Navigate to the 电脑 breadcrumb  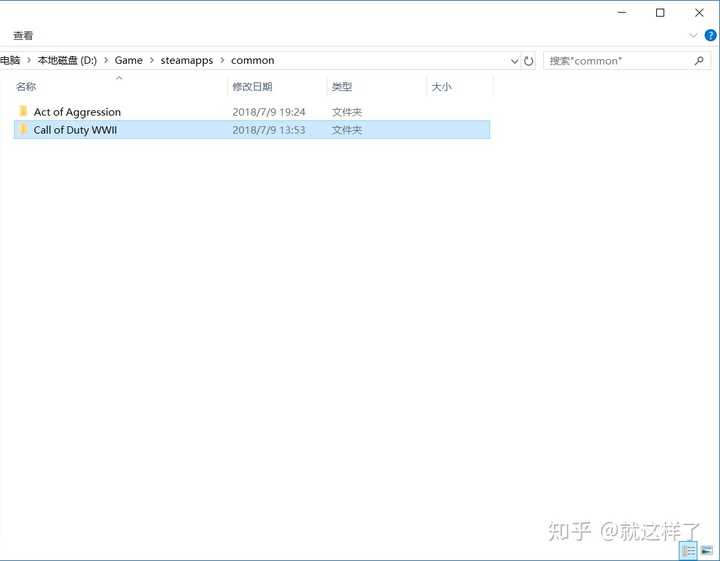[x=10, y=60]
